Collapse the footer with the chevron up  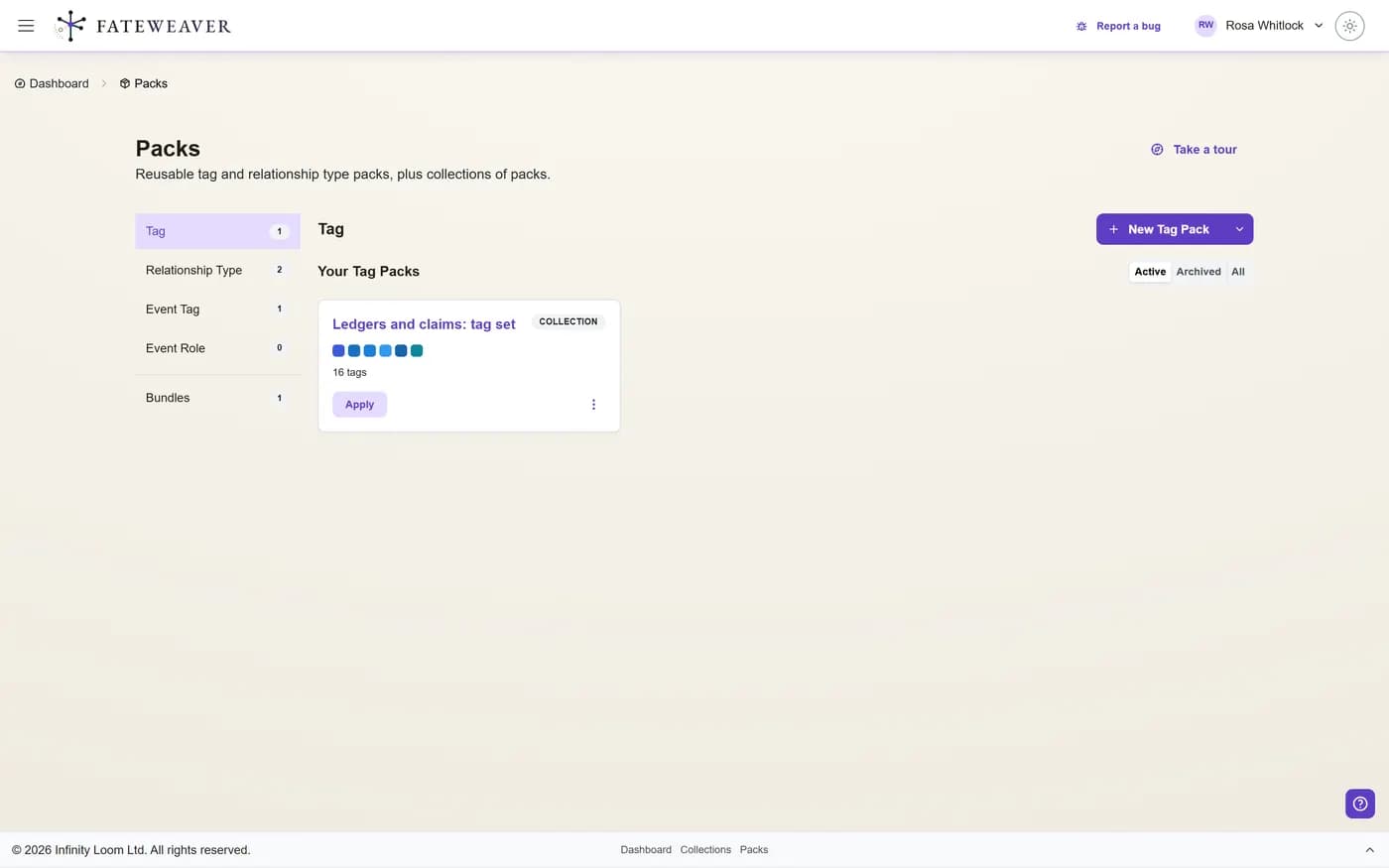1369,850
